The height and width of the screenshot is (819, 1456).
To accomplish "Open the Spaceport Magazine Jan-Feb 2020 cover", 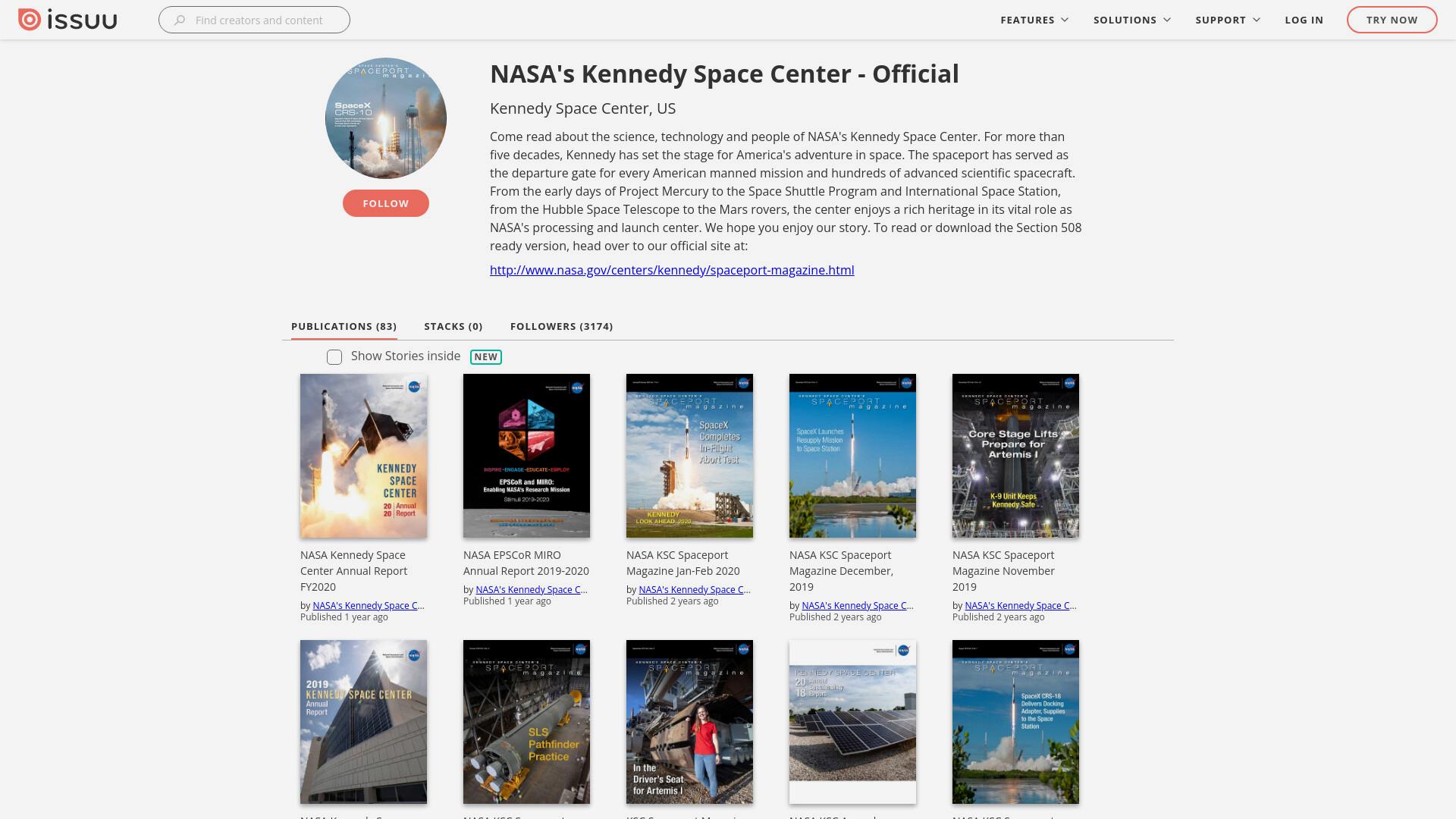I will (x=689, y=456).
